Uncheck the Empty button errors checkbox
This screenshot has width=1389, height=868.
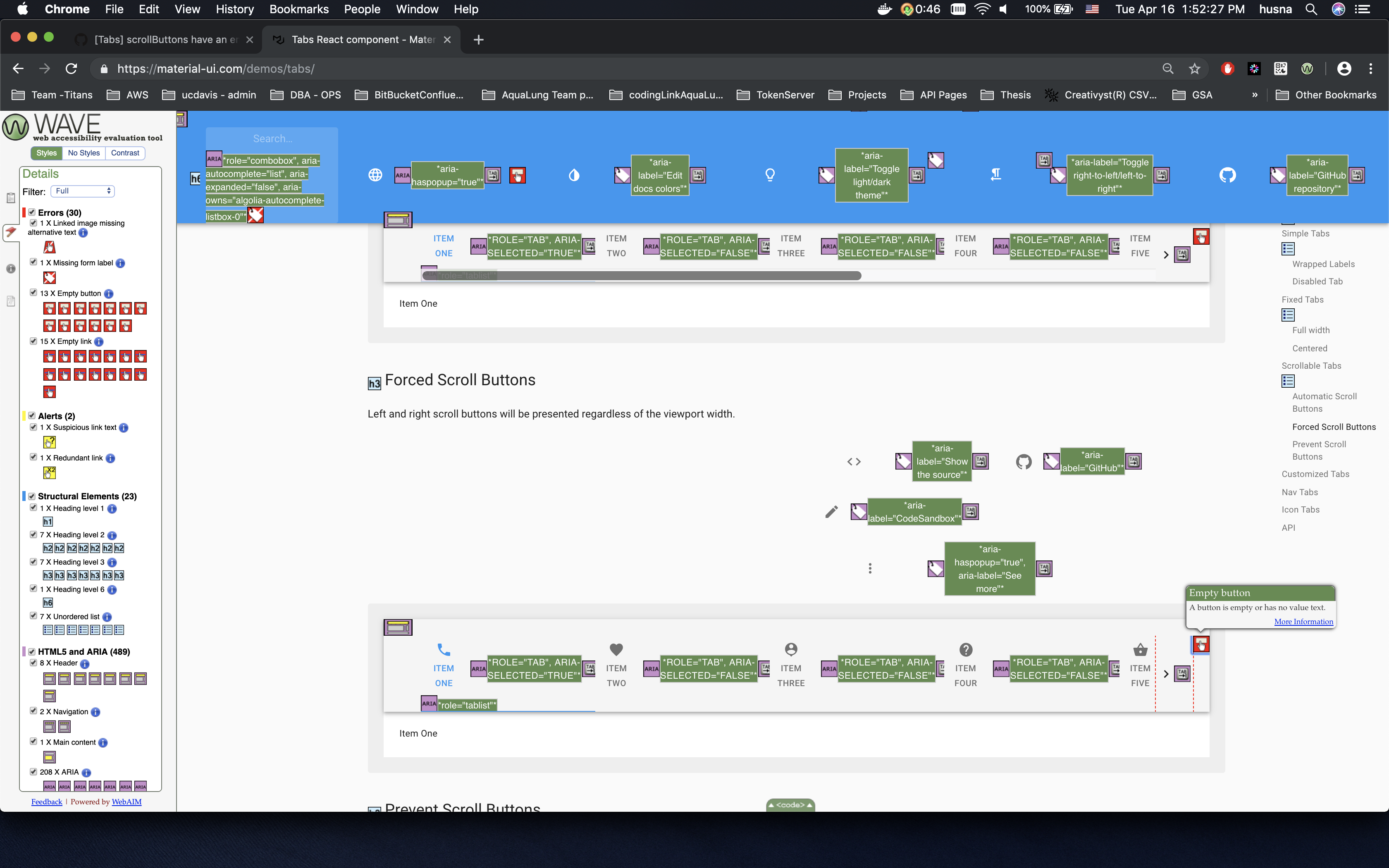click(x=33, y=293)
